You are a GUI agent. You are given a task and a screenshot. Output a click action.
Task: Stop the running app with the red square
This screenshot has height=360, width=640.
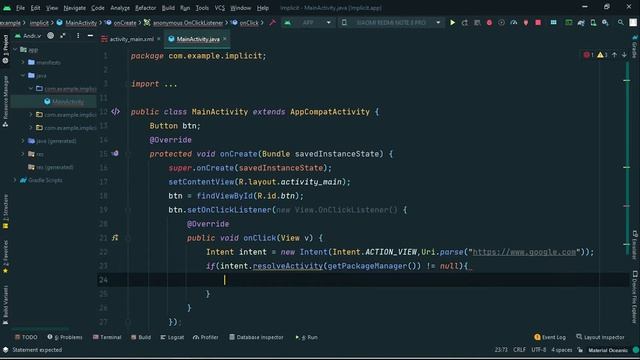538,22
